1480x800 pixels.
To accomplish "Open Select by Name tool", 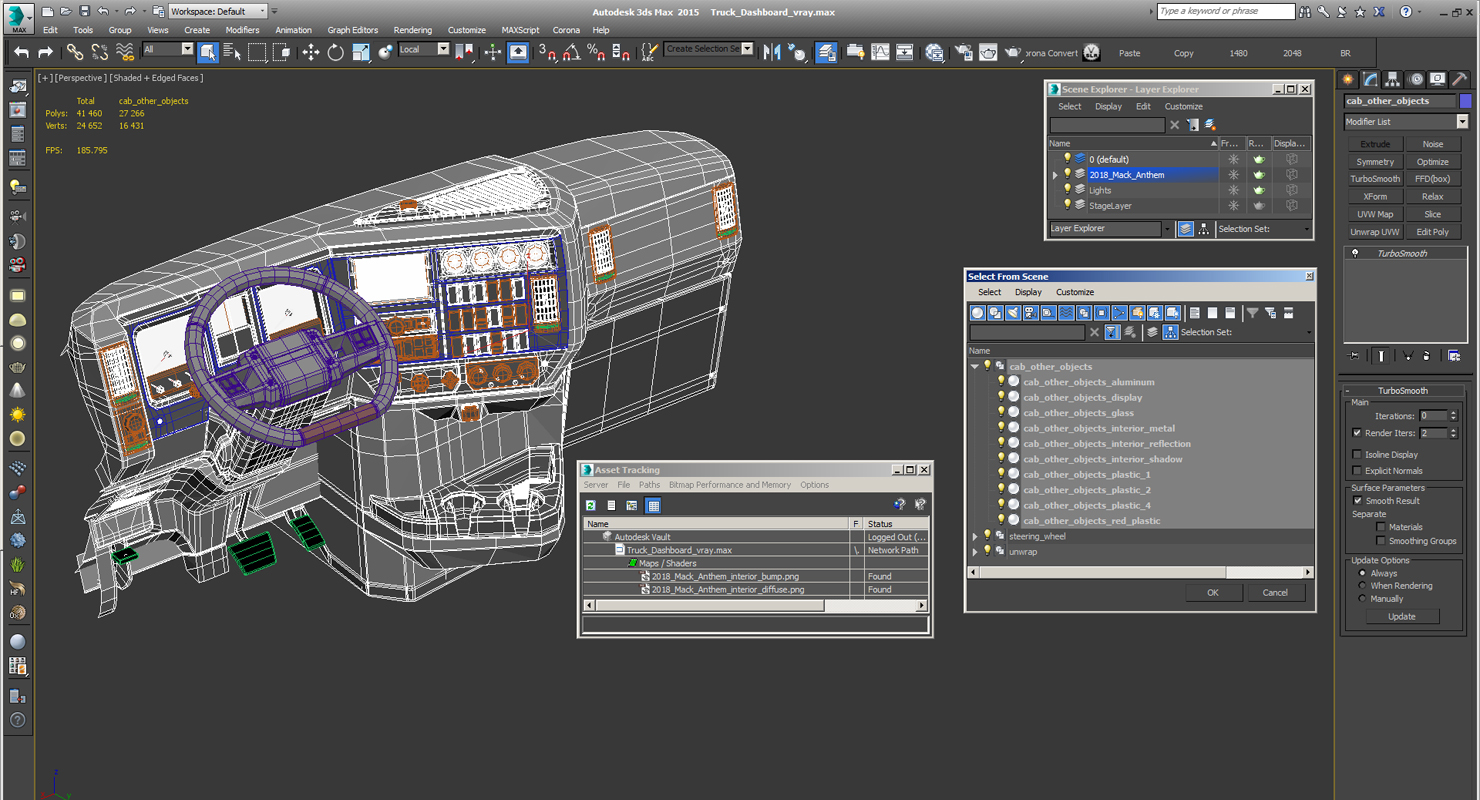I will tap(232, 52).
